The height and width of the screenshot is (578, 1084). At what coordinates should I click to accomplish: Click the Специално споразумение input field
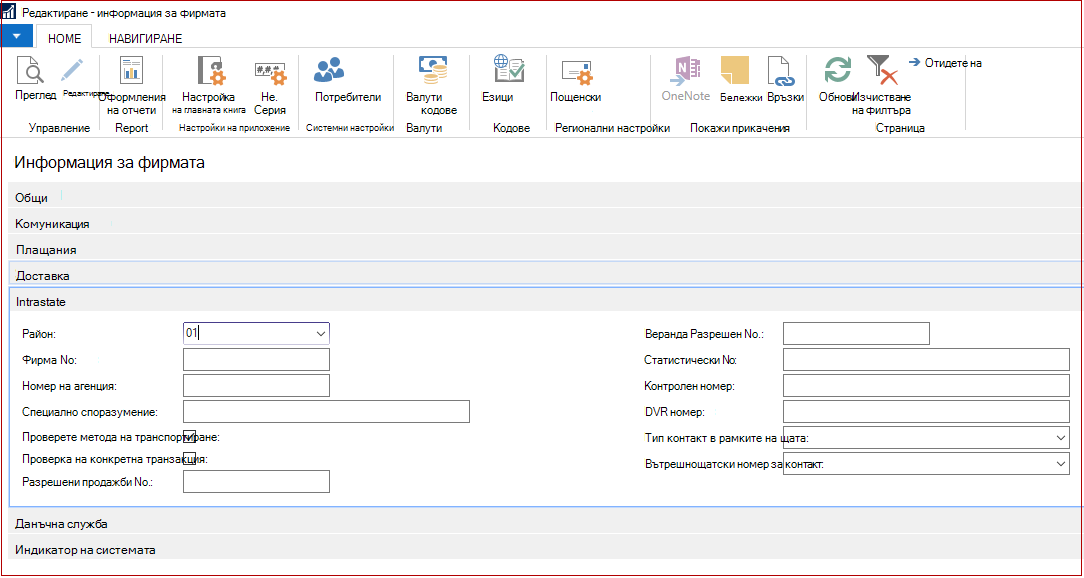pyautogui.click(x=326, y=411)
